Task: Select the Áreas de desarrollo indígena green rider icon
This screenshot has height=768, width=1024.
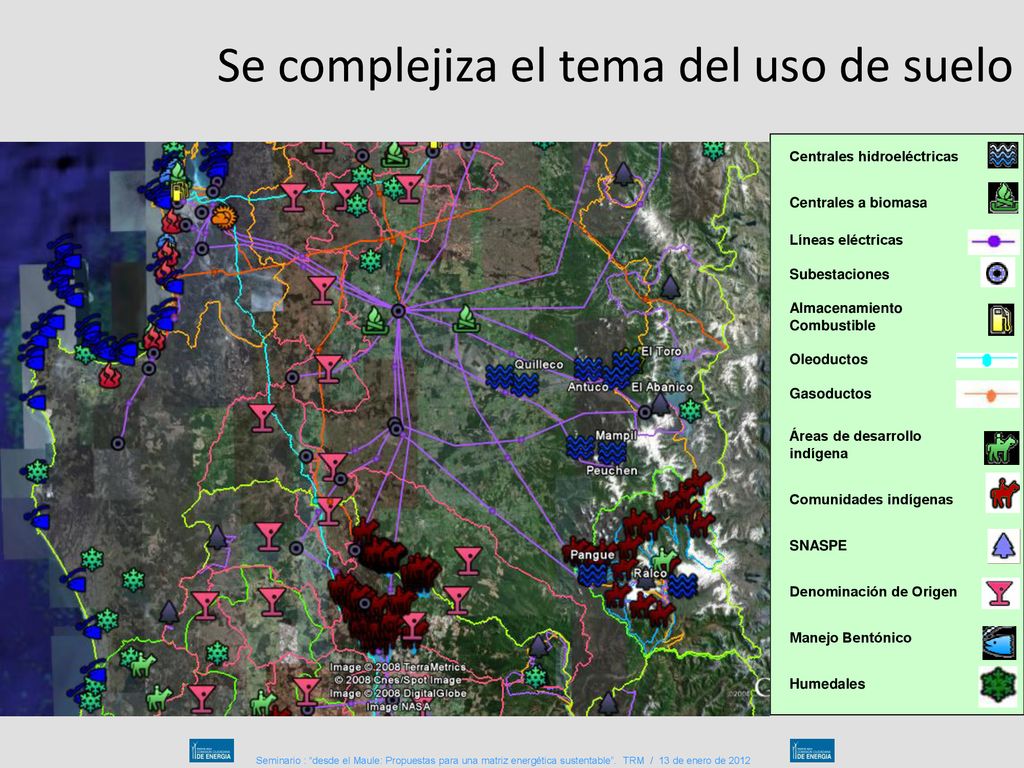Action: pos(1001,448)
